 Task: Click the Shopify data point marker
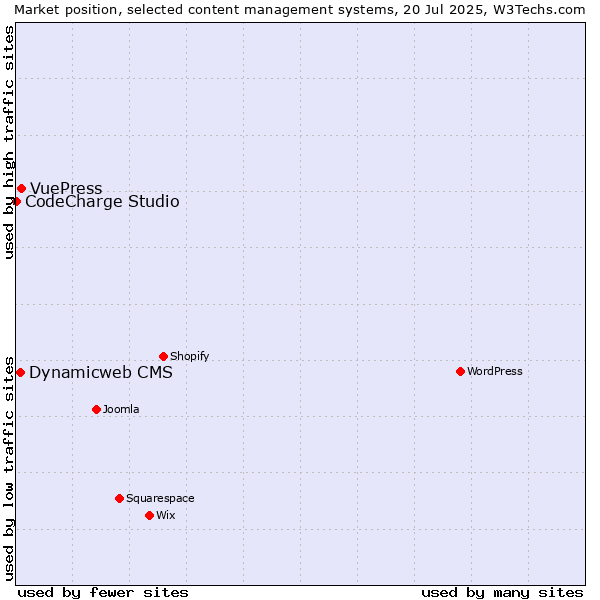coord(163,356)
